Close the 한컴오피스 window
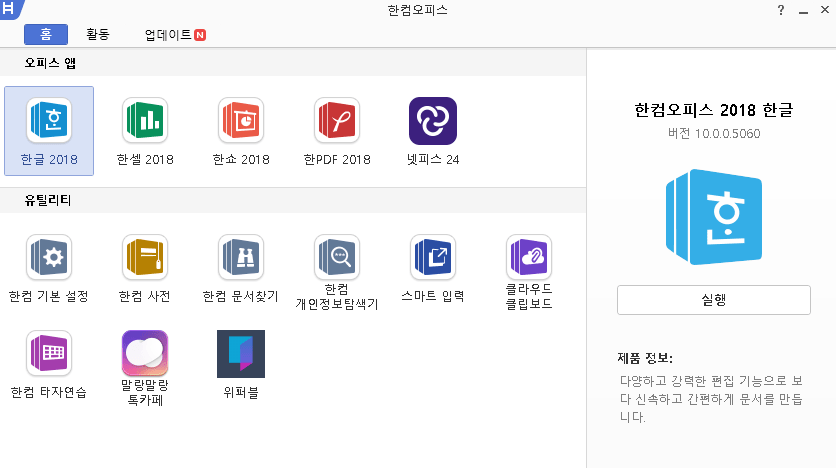836x468 pixels. point(825,10)
